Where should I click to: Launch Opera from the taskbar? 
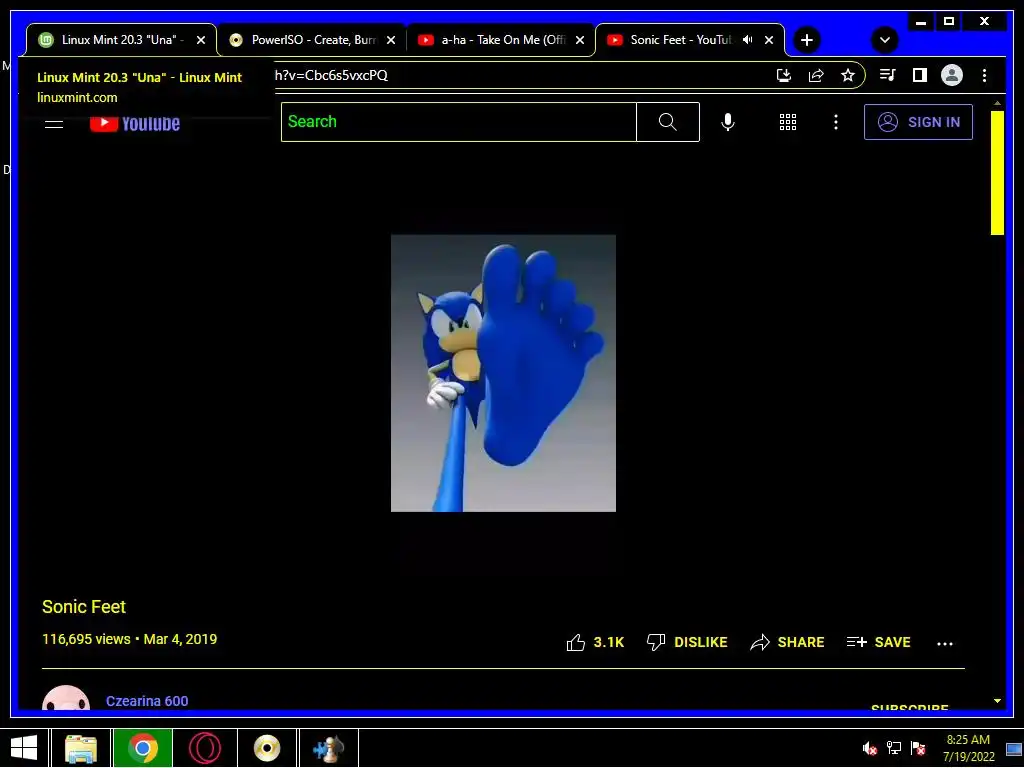(204, 748)
